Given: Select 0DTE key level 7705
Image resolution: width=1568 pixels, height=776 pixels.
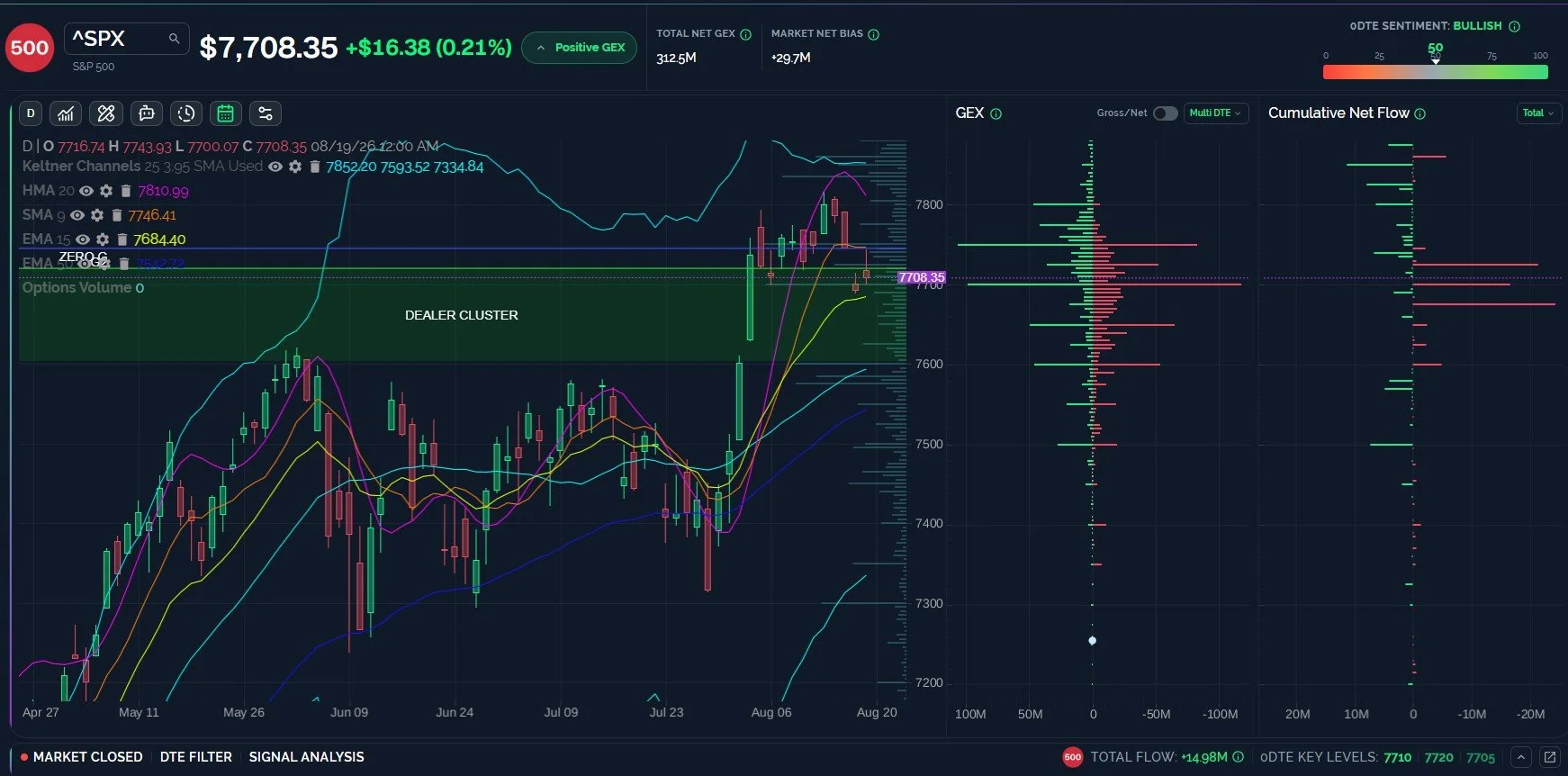Looking at the screenshot, I should click(x=1481, y=757).
